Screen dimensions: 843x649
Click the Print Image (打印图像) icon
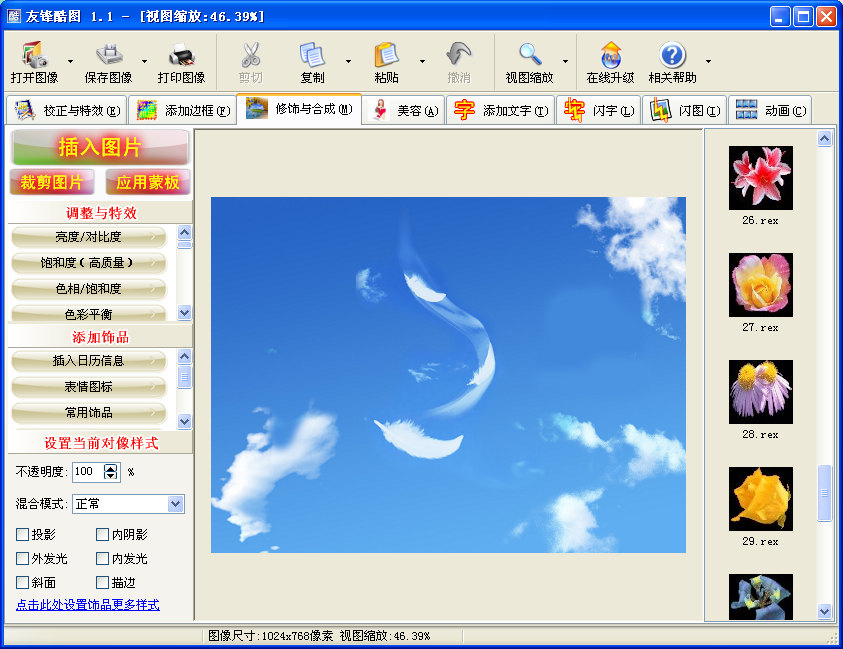181,56
